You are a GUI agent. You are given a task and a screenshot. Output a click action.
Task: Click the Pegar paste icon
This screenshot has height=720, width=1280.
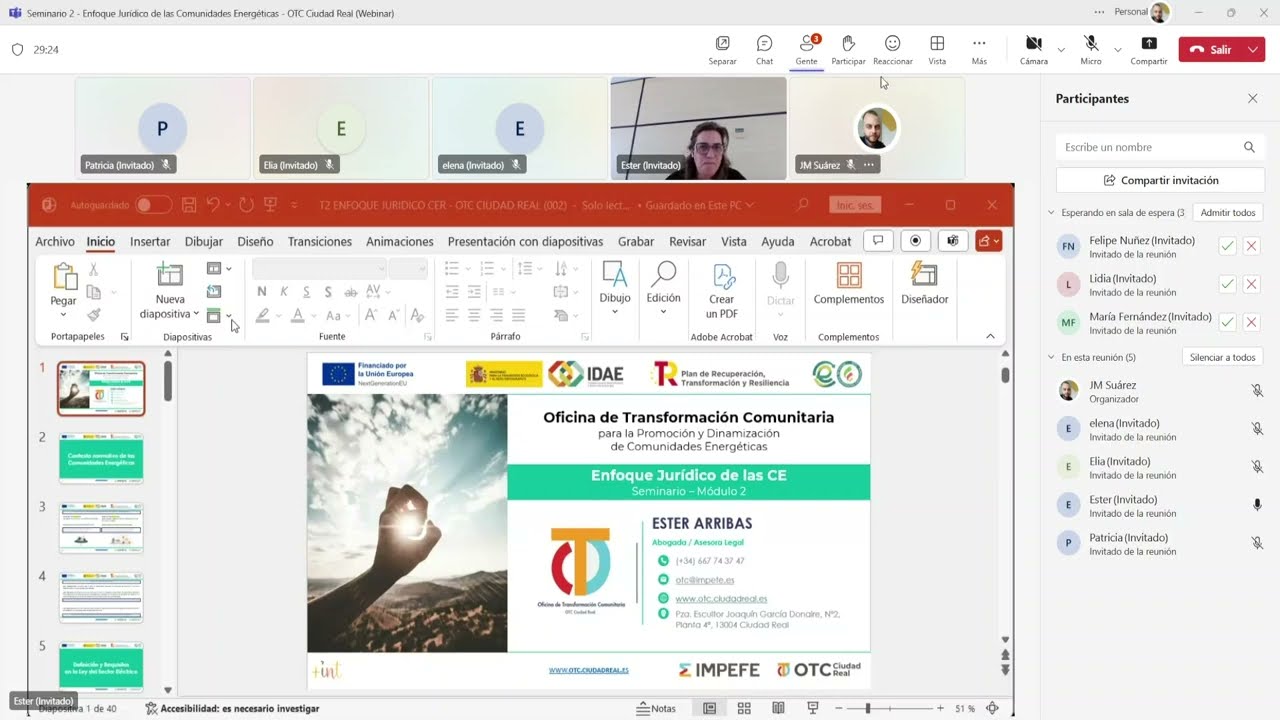tap(64, 276)
